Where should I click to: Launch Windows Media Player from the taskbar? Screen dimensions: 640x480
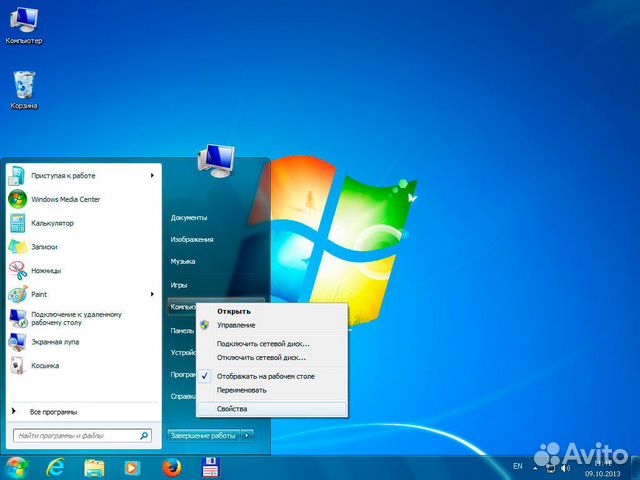[x=132, y=468]
